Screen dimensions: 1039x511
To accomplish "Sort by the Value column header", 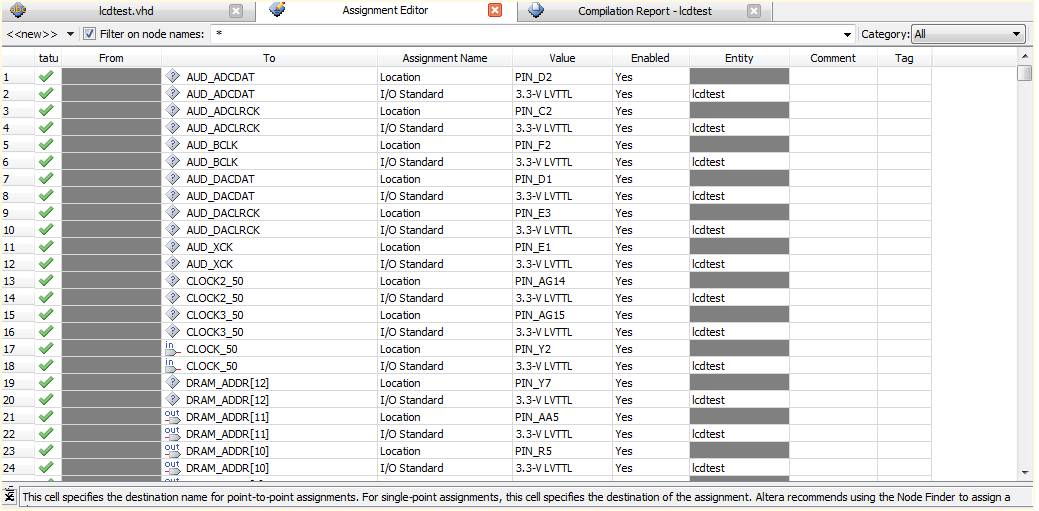I will click(562, 58).
